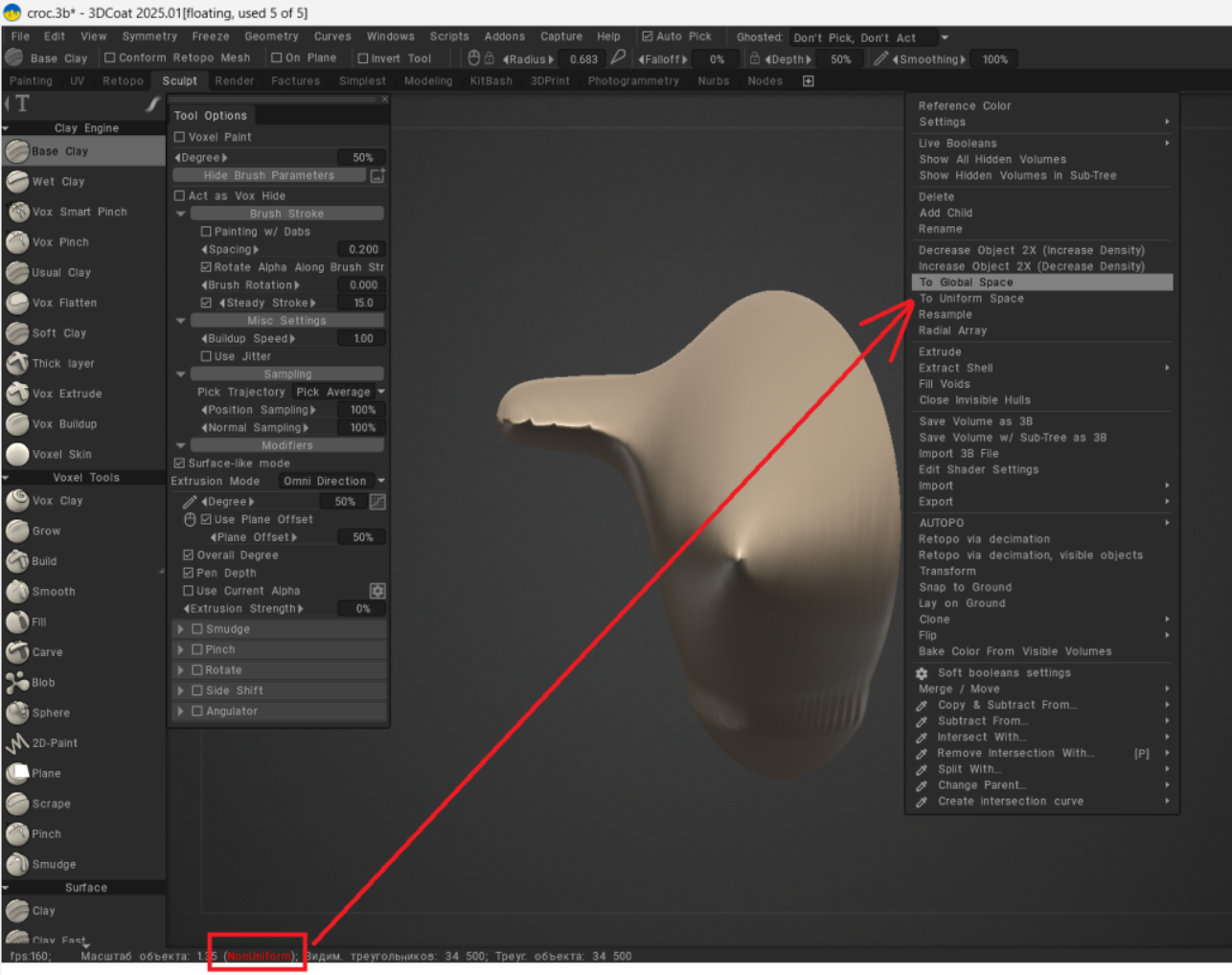1232x975 pixels.
Task: Toggle the Use Jitter checkbox
Action: click(x=206, y=356)
